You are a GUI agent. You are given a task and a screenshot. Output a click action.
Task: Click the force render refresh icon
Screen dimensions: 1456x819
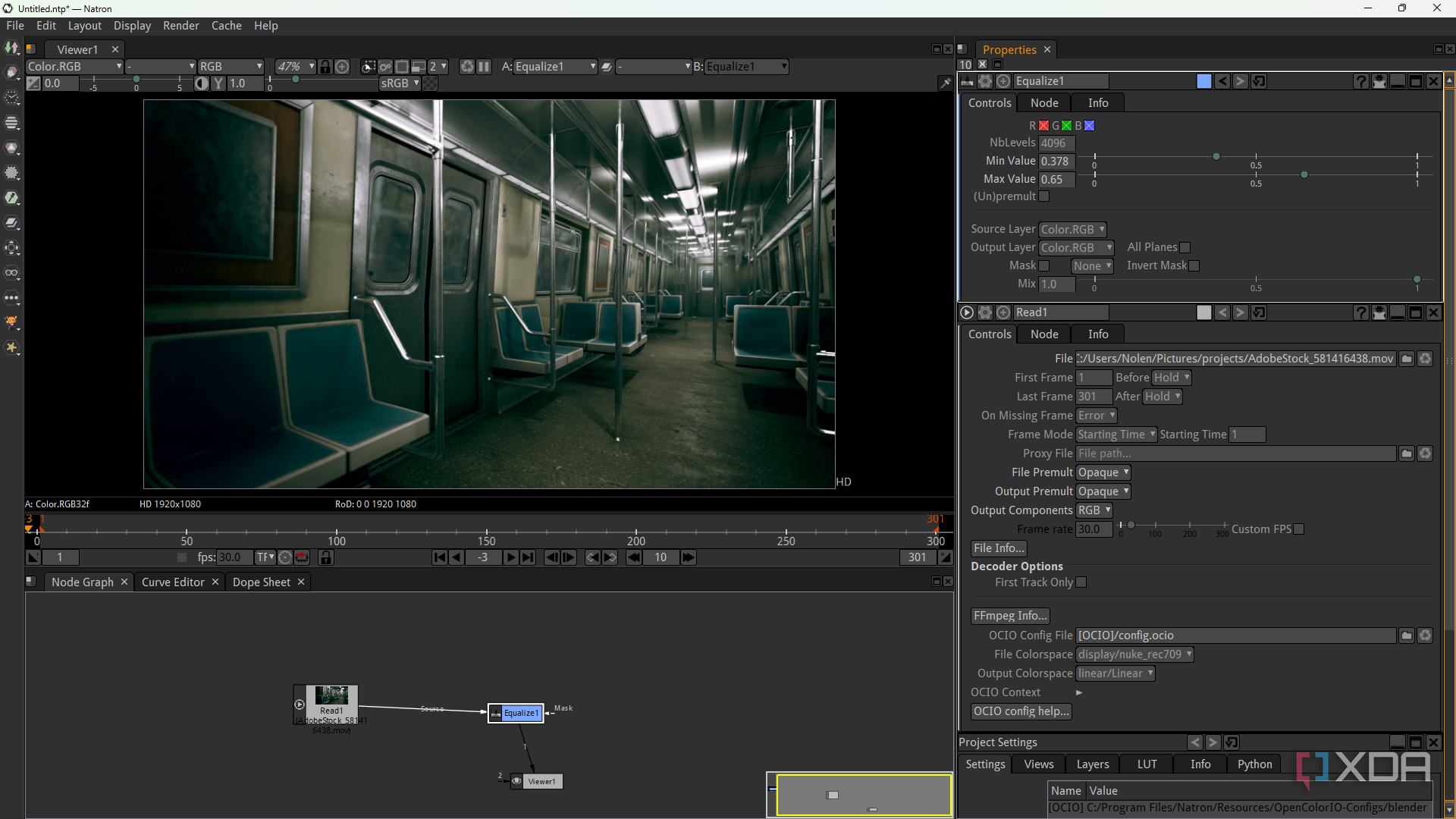pyautogui.click(x=467, y=67)
